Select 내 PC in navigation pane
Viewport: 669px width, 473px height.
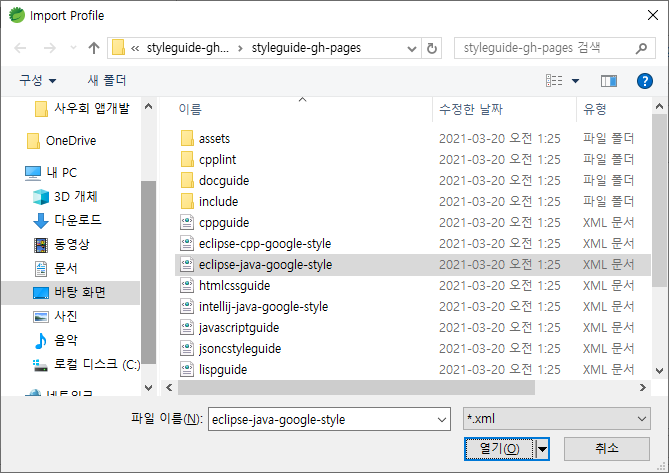click(51, 173)
